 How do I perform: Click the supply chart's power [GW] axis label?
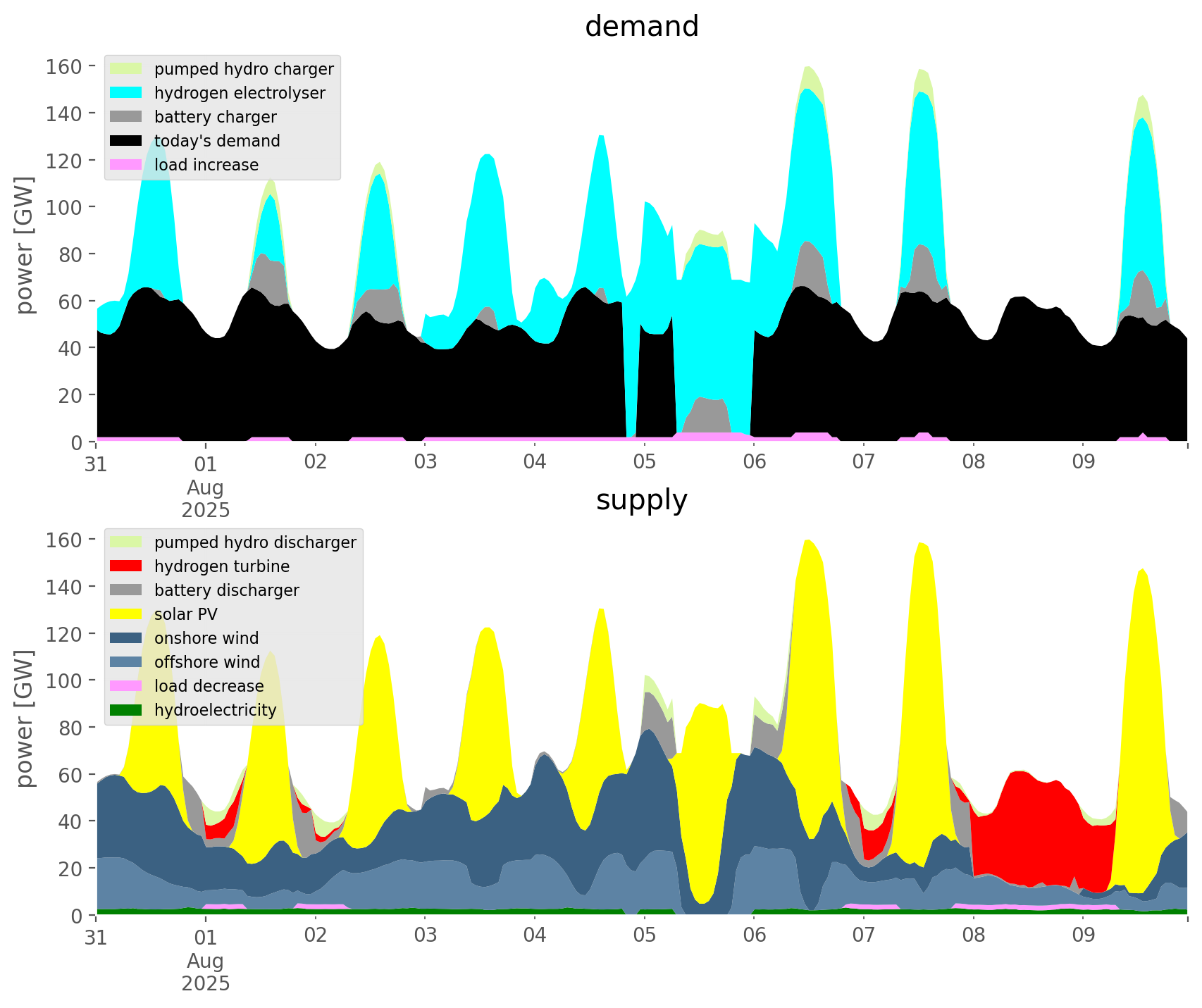tap(25, 718)
